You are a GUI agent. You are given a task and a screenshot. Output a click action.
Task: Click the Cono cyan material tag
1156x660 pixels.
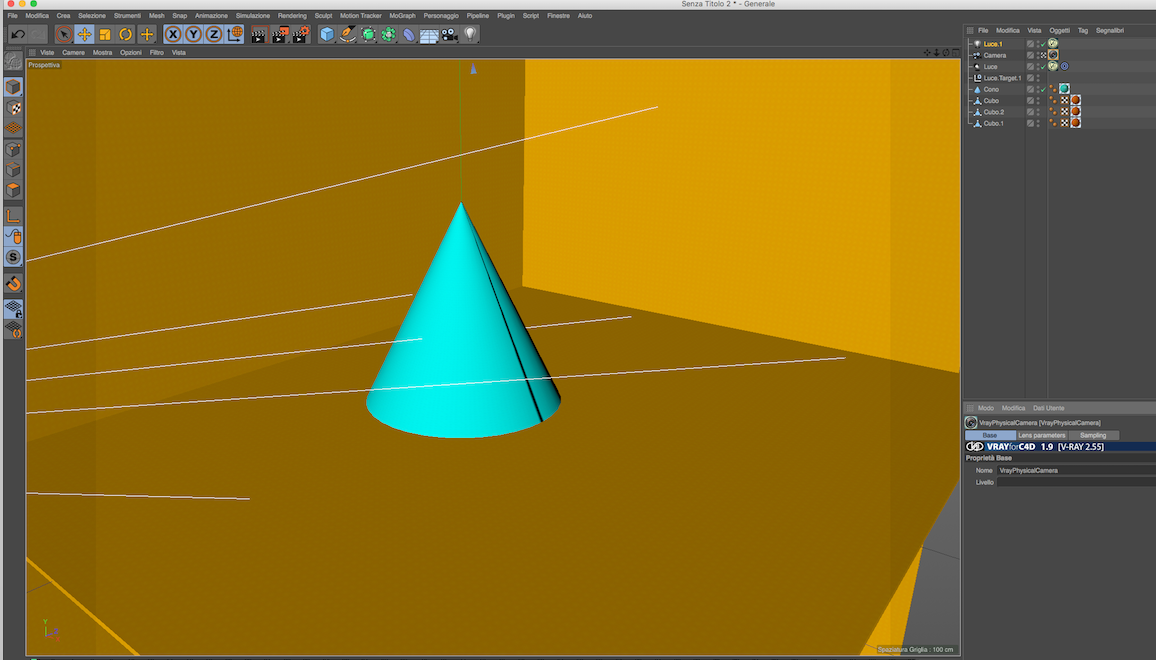click(1064, 88)
